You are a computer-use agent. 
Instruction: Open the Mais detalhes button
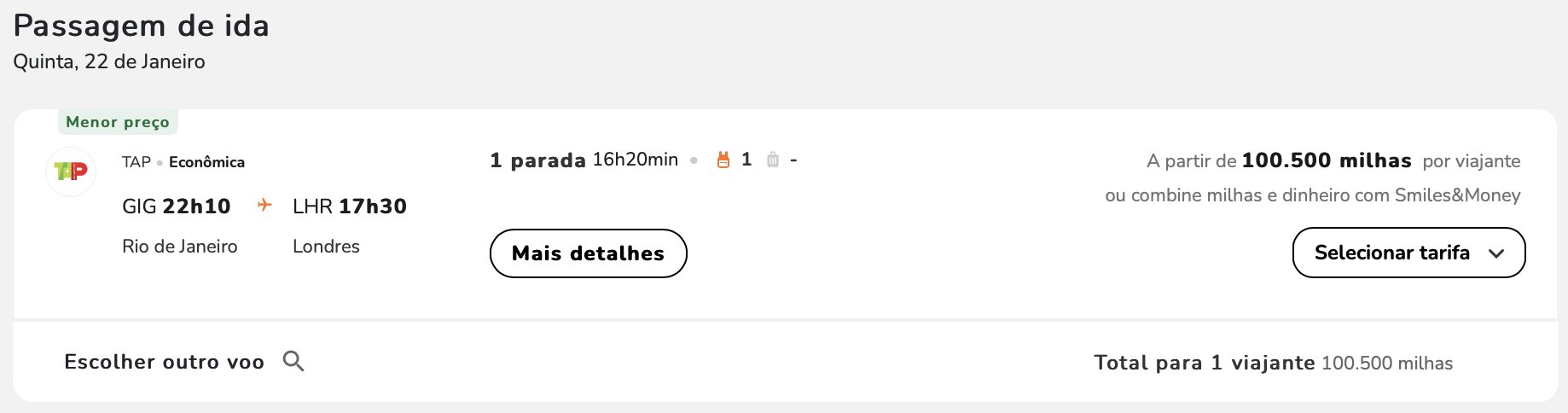588,253
